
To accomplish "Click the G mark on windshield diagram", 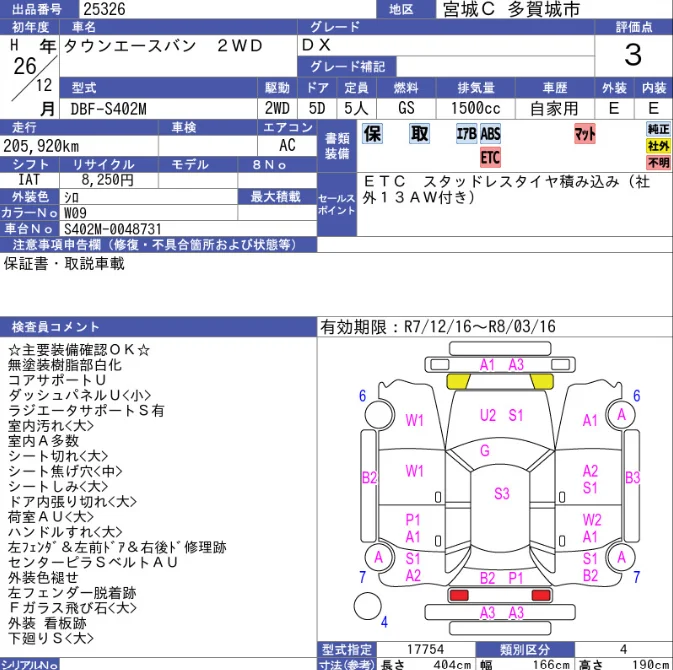I will [485, 451].
